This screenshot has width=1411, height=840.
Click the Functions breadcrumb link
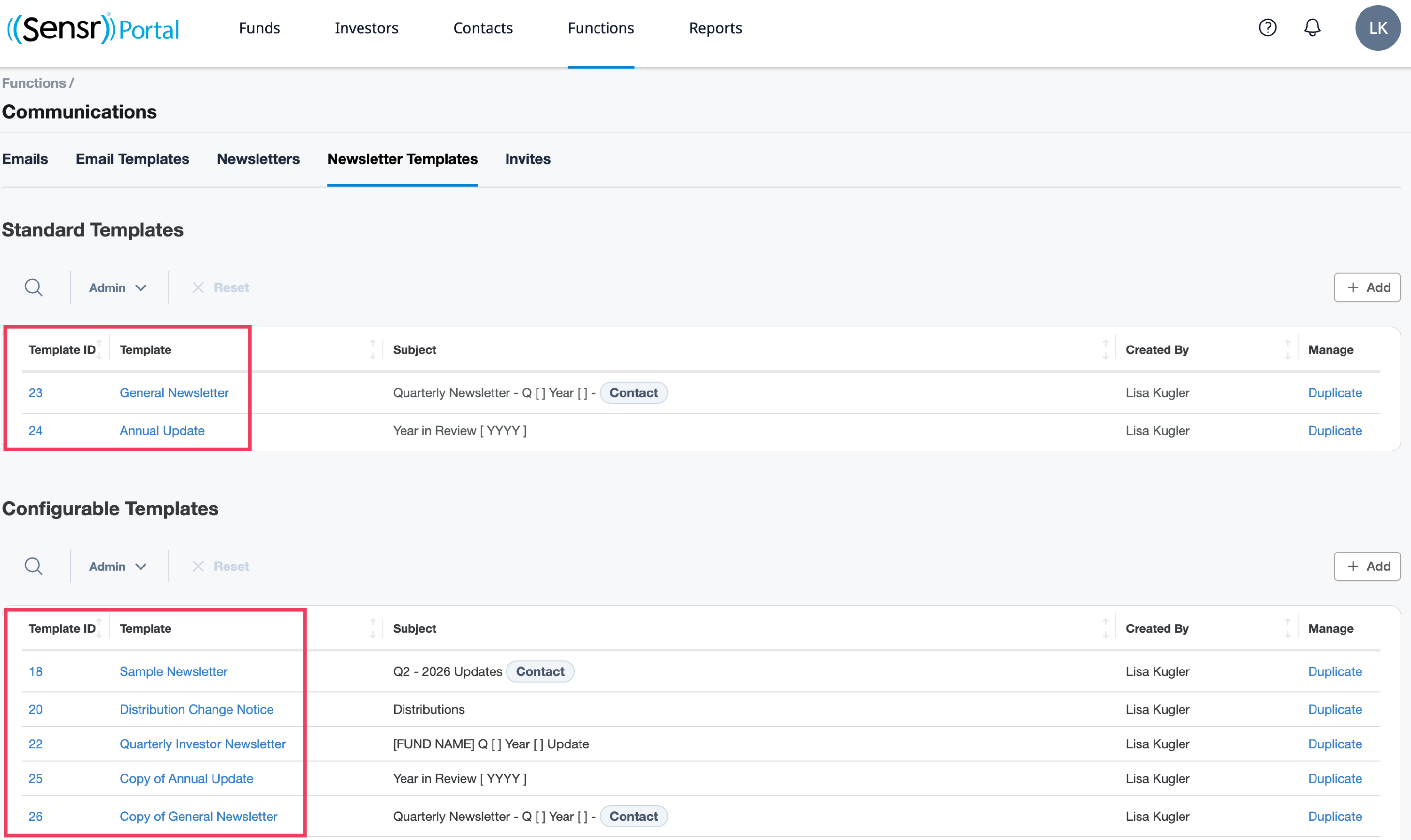point(34,83)
